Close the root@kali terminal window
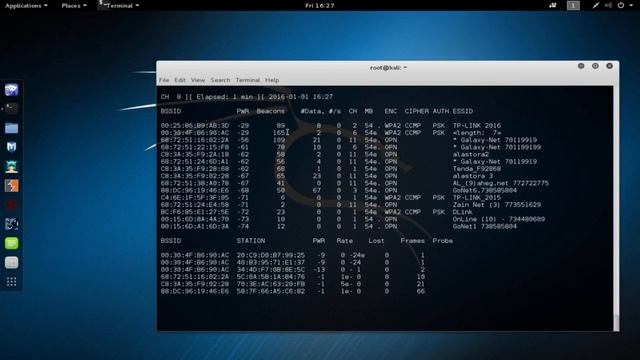 [x=609, y=66]
